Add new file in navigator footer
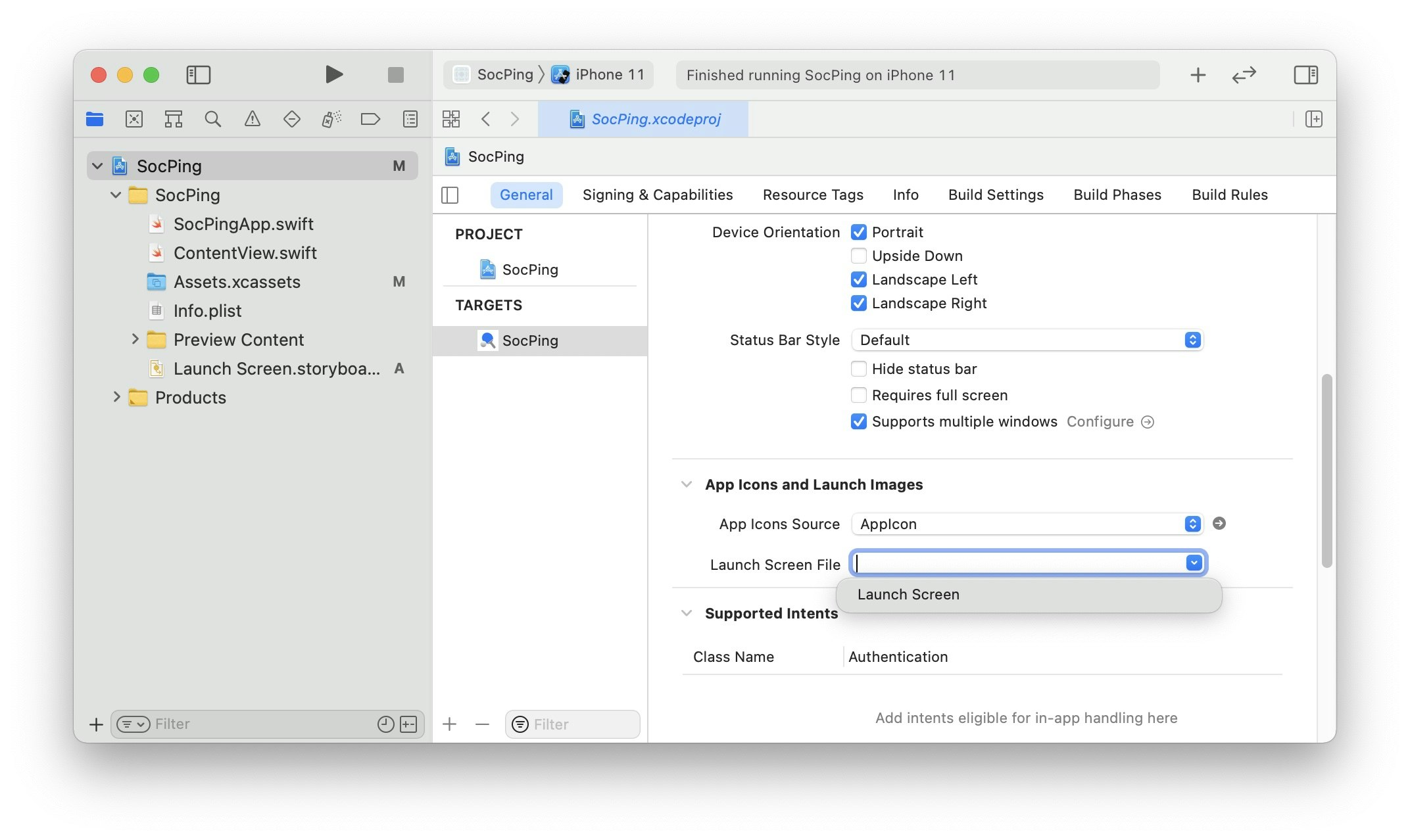Screen dimensions: 1410x840 (96, 724)
